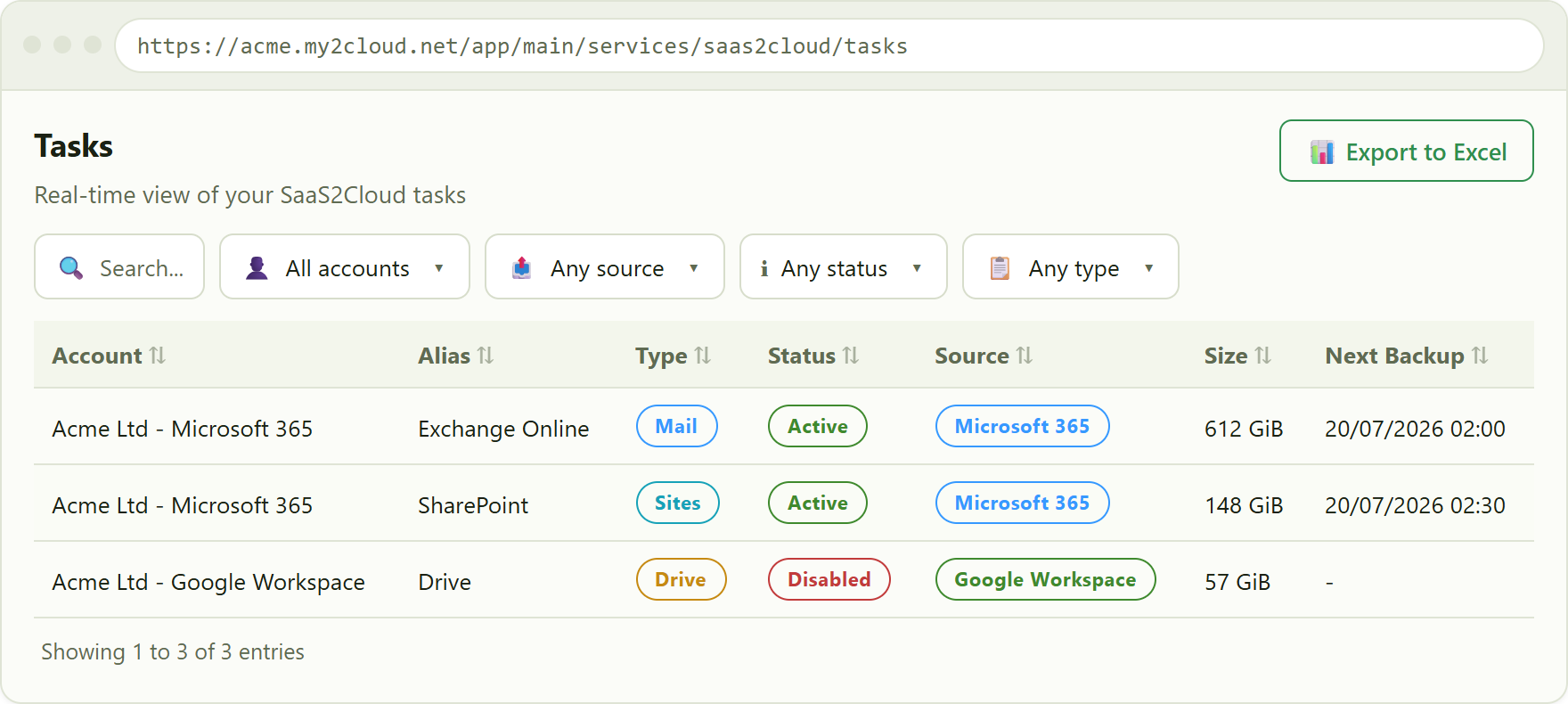Click the 57 GiB size value

[x=1237, y=582]
